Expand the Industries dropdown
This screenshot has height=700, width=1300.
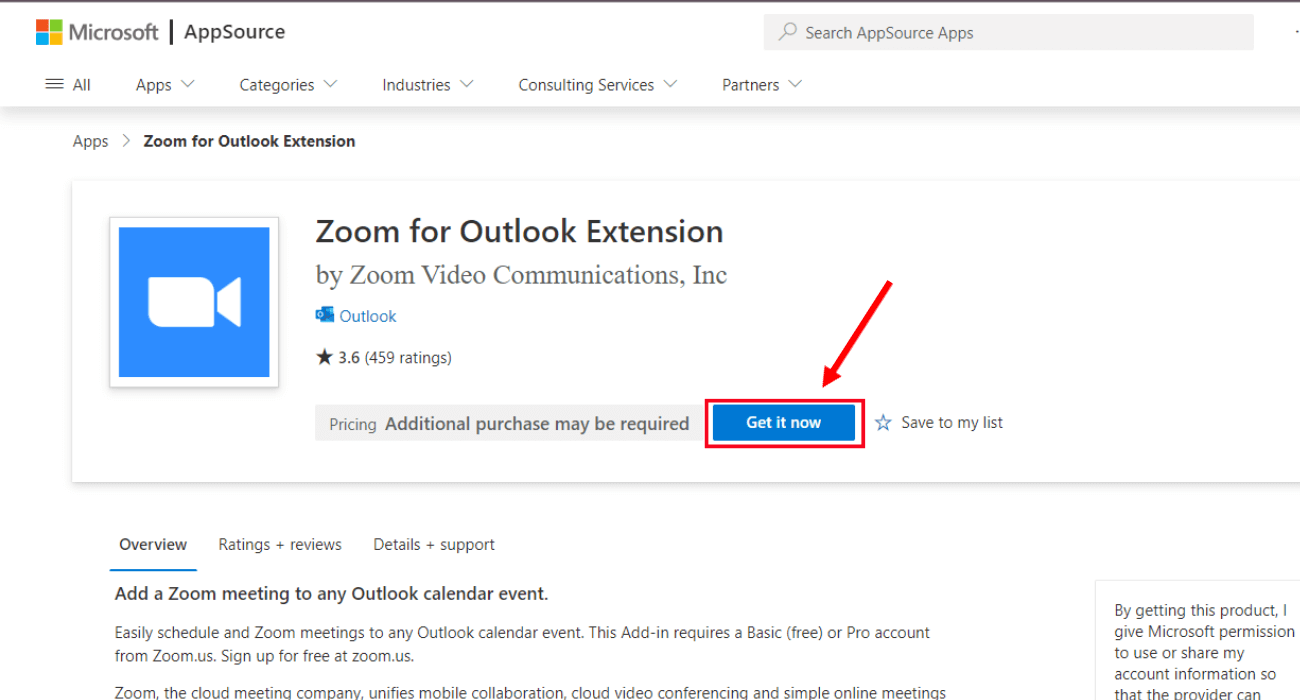click(x=427, y=84)
